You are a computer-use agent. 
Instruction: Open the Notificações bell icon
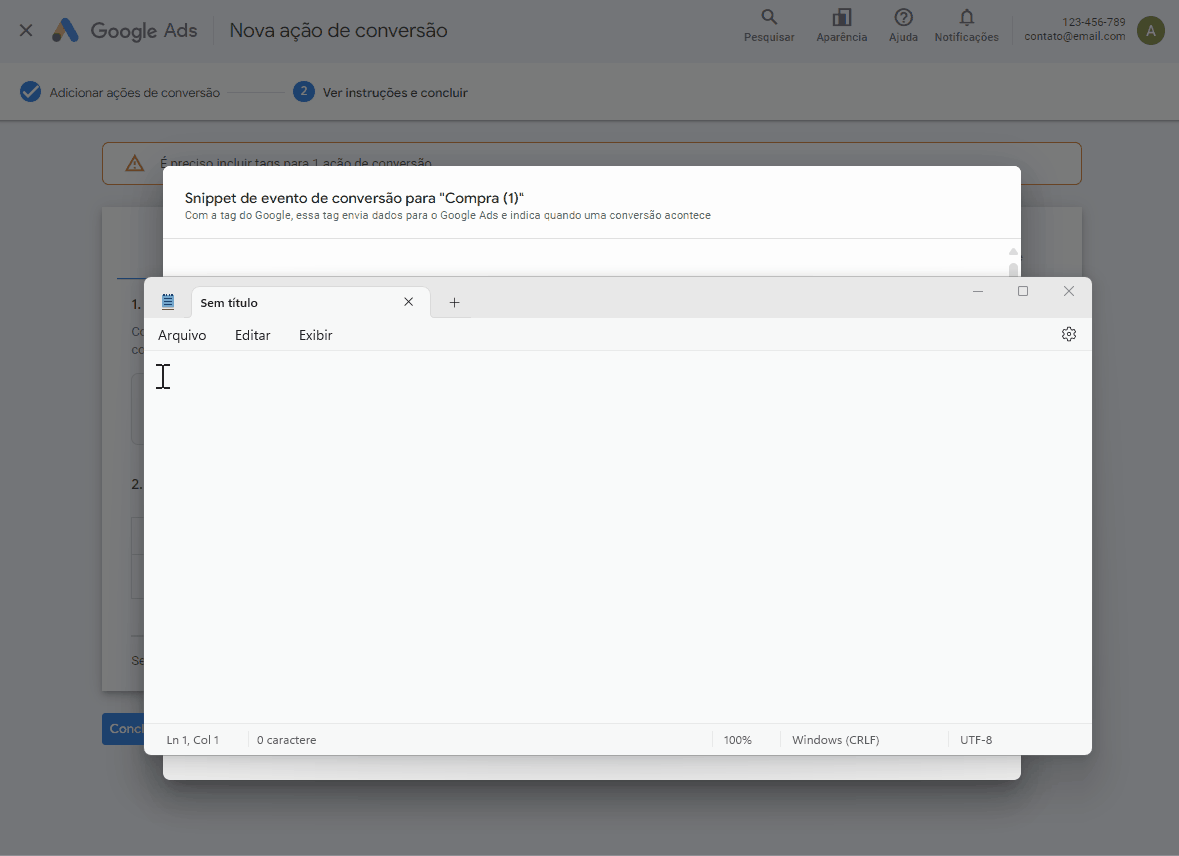966,17
